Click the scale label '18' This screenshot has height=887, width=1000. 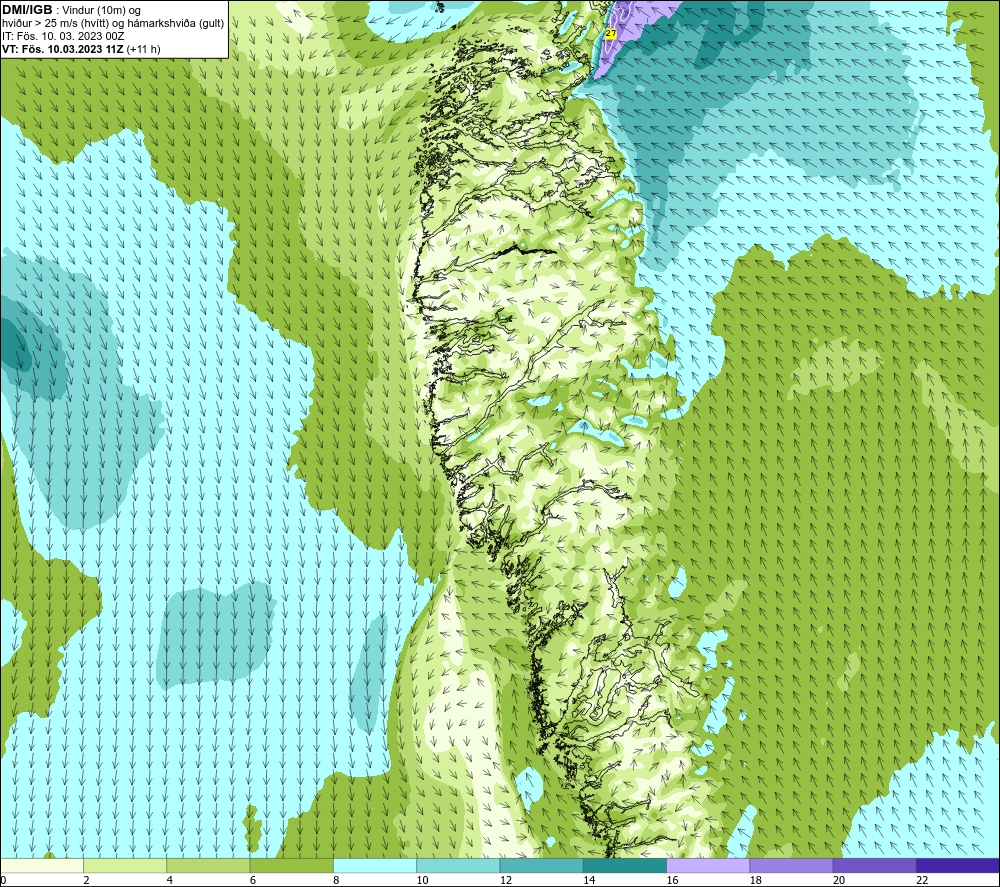[756, 880]
